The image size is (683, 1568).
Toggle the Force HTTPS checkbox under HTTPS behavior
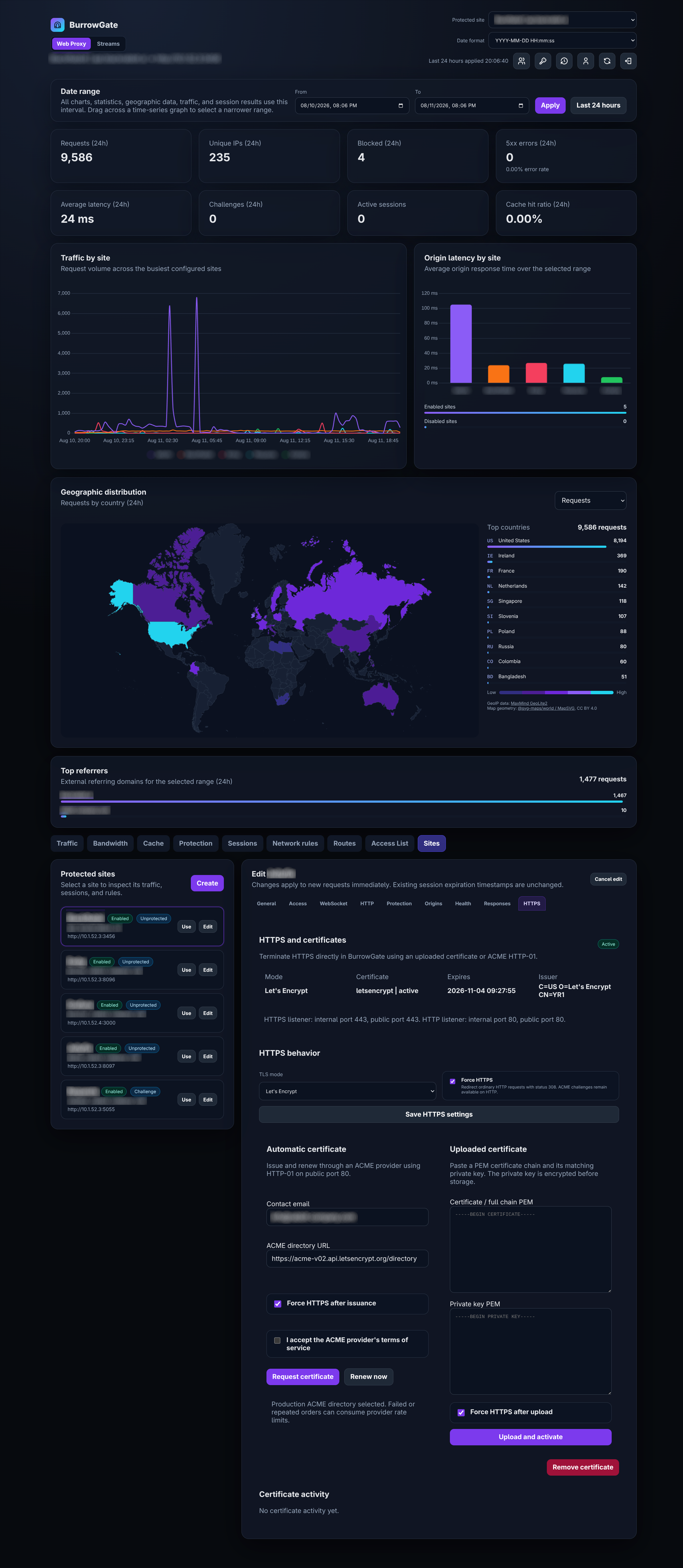point(452,1081)
